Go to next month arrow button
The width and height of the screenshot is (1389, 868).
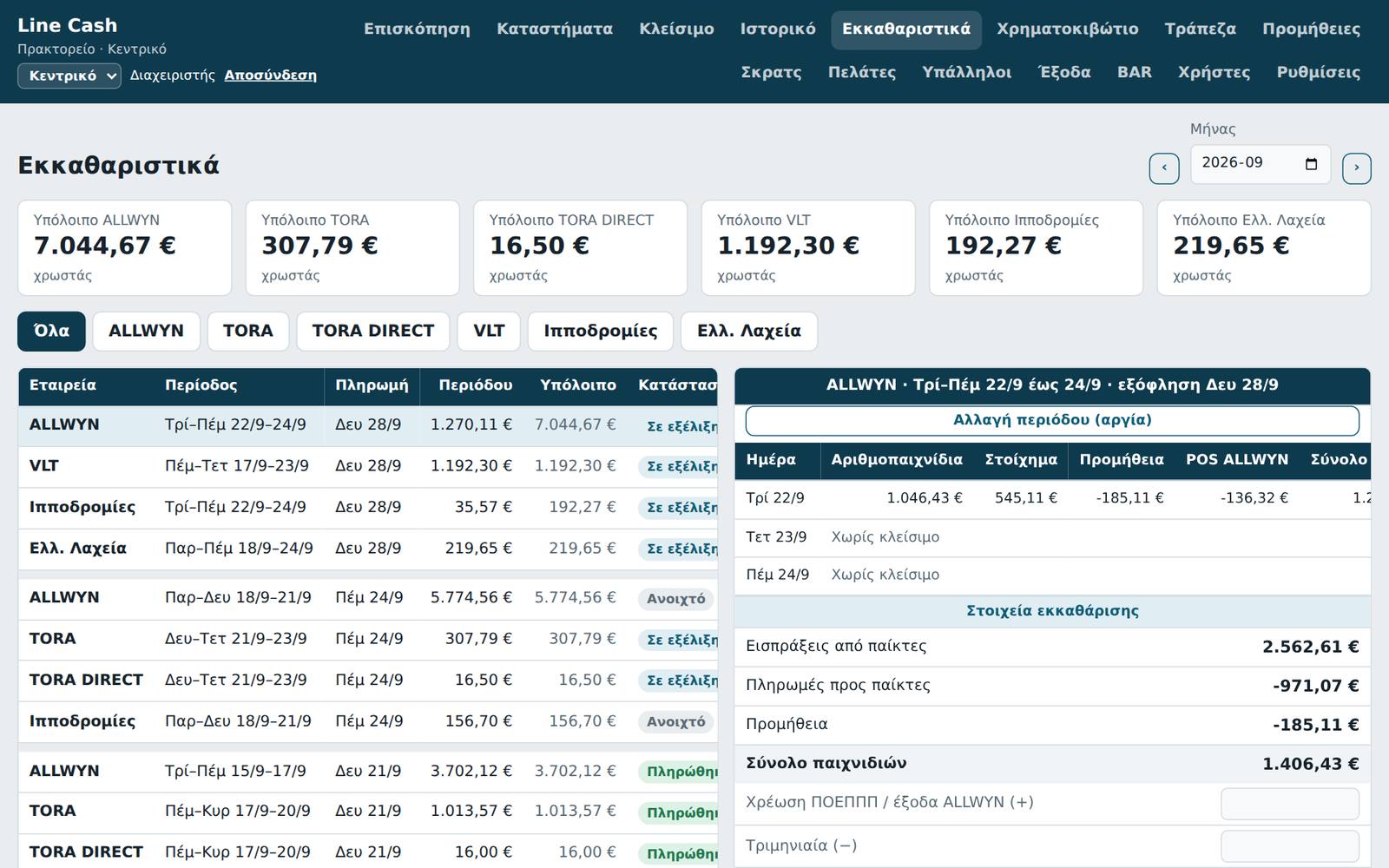click(1357, 168)
